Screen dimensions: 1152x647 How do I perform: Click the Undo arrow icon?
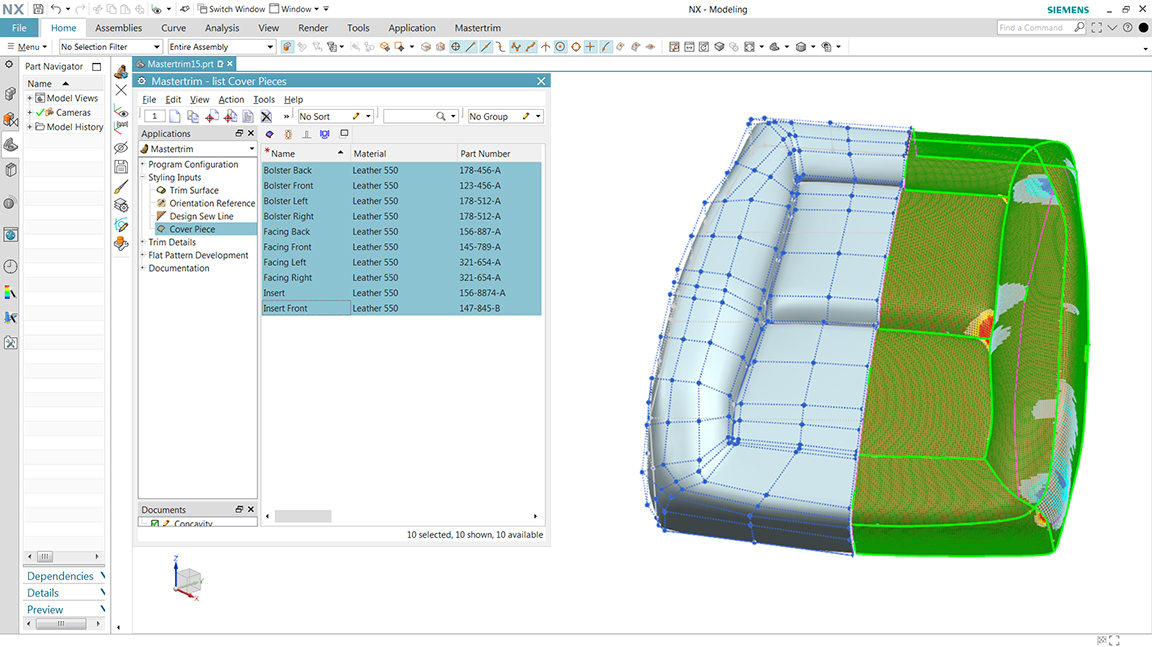(55, 9)
